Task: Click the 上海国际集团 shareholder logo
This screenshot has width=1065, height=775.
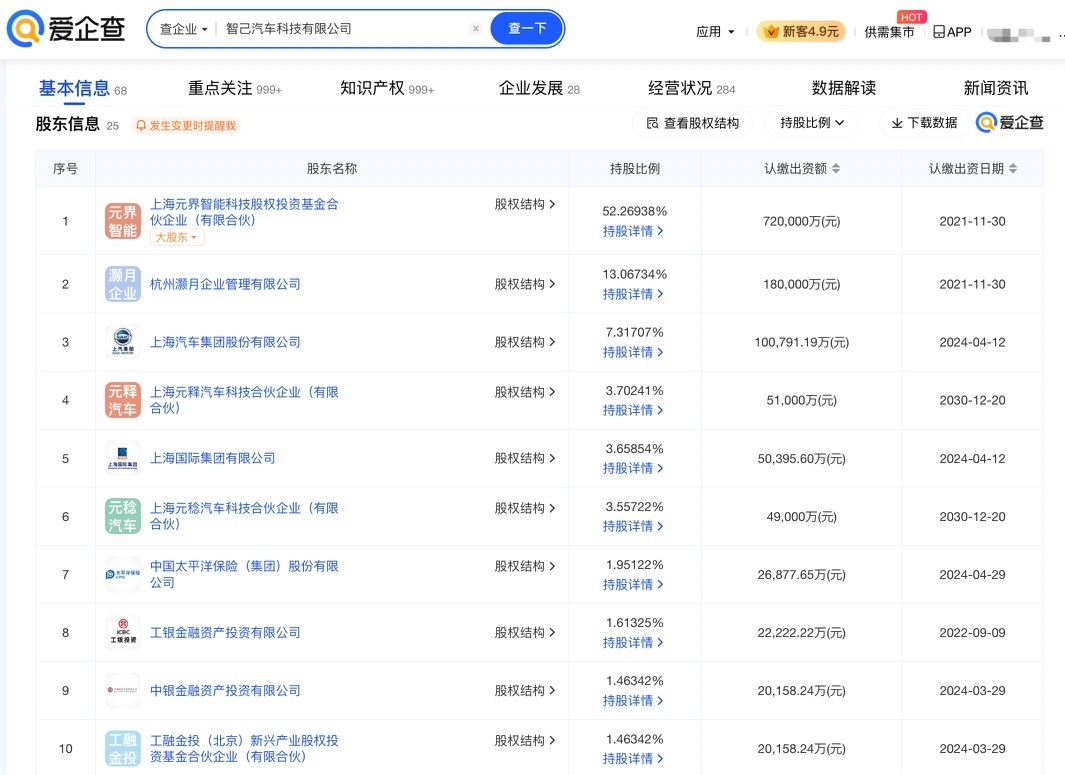Action: 123,458
